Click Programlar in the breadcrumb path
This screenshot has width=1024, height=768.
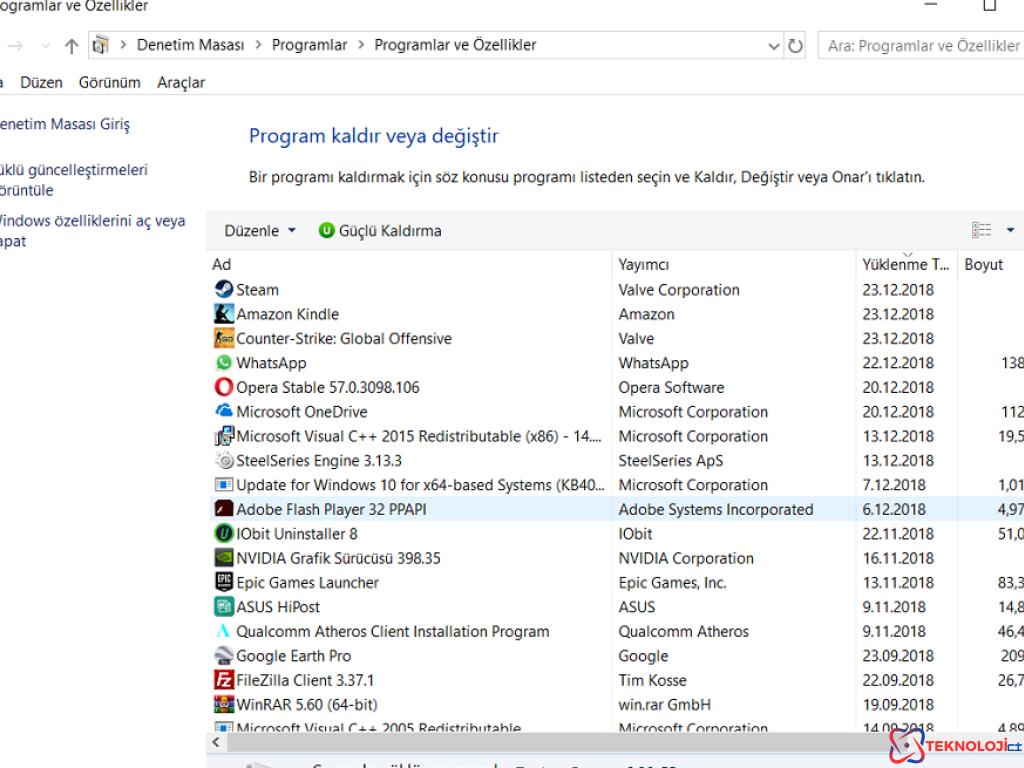coord(309,45)
